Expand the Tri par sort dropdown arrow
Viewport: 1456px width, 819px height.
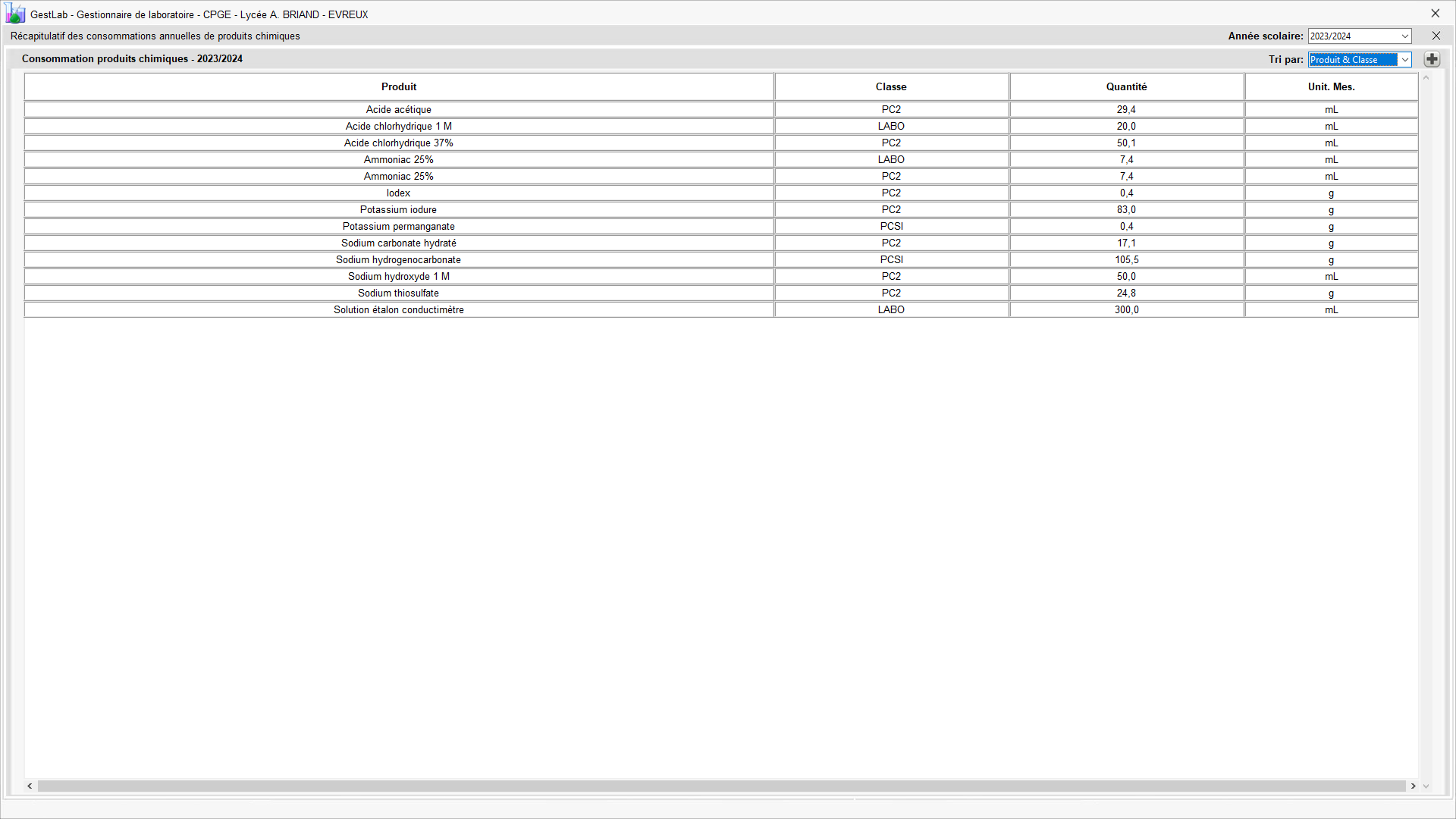pos(1404,60)
